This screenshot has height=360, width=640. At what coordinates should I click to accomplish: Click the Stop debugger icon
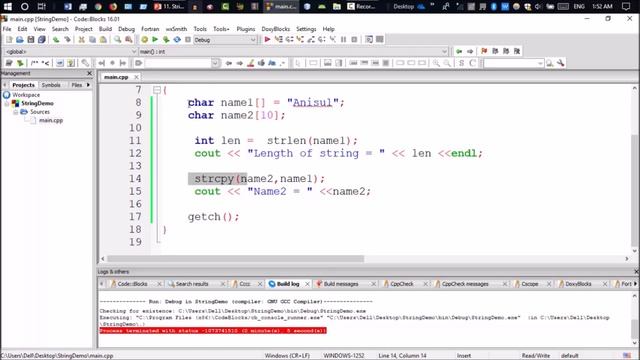pyautogui.click(x=354, y=40)
